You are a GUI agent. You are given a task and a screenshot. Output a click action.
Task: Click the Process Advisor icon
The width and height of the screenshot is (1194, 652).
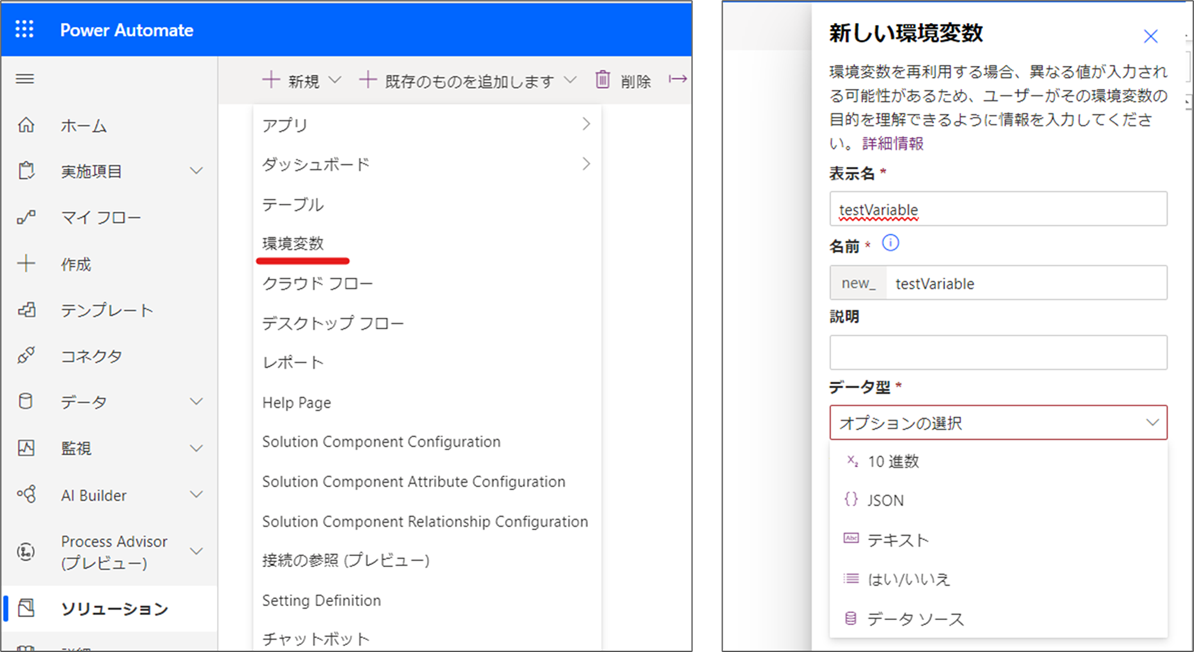click(26, 551)
